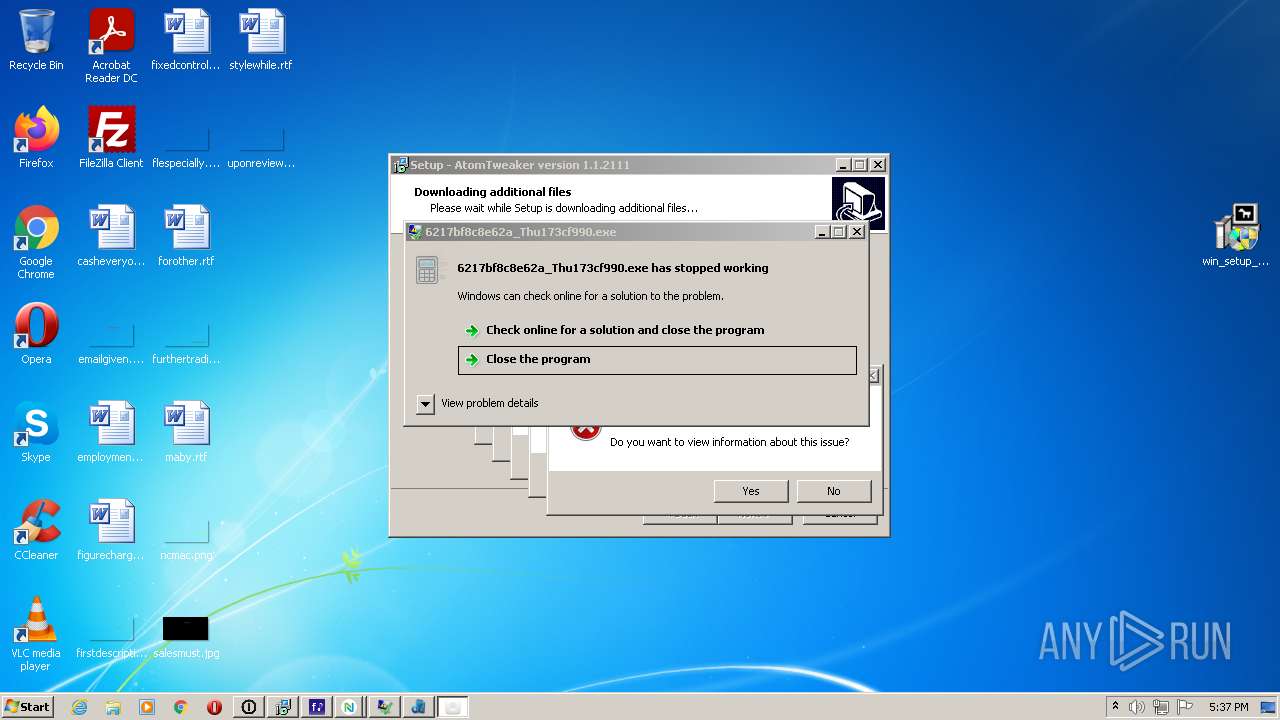This screenshot has width=1280, height=720.
Task: Show hidden system tray icons
Action: (1115, 706)
